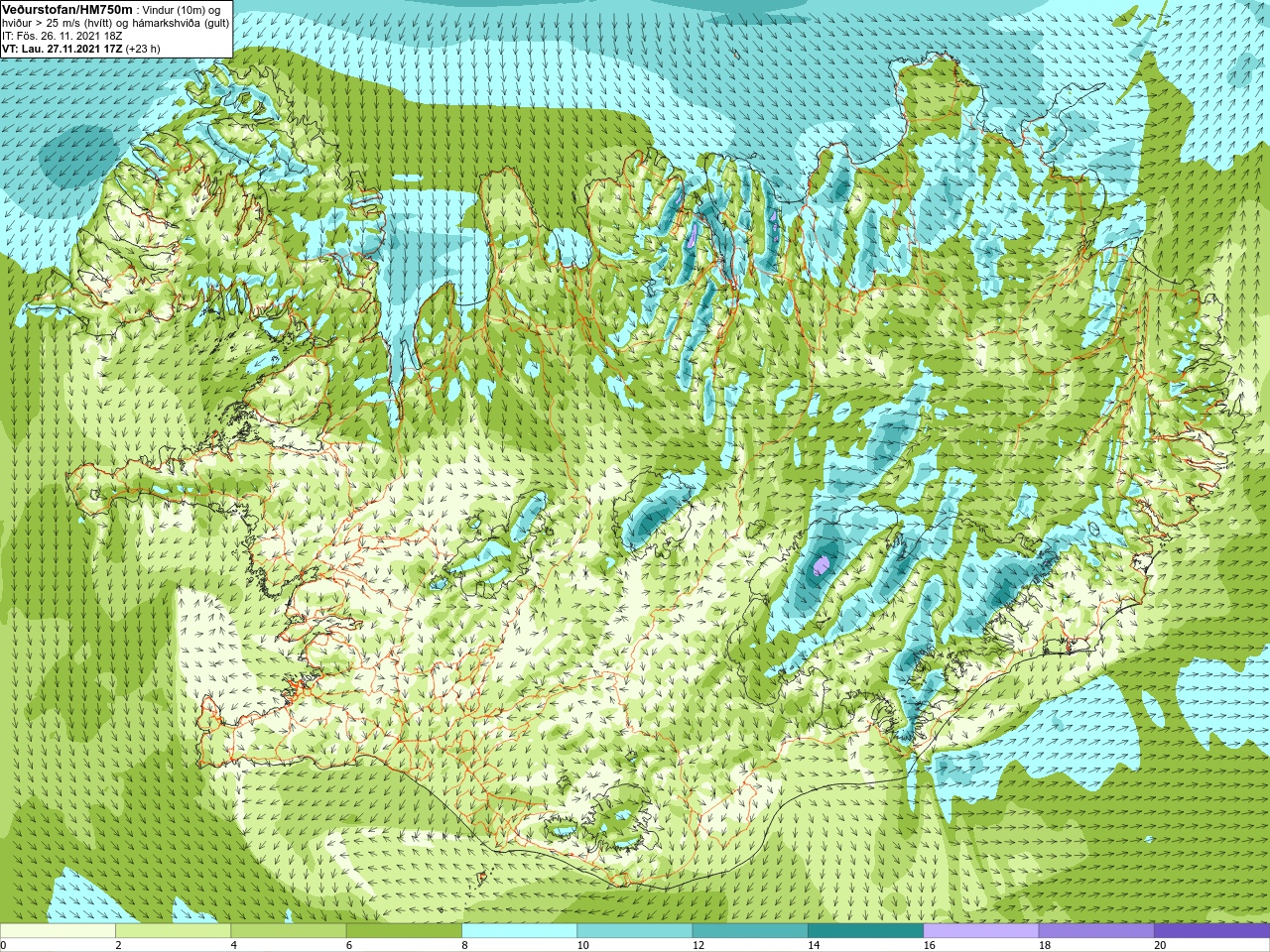Select the 'IT: Fös. 26. 11. 2021 18Z' line
1270x952 pixels.
[63, 36]
